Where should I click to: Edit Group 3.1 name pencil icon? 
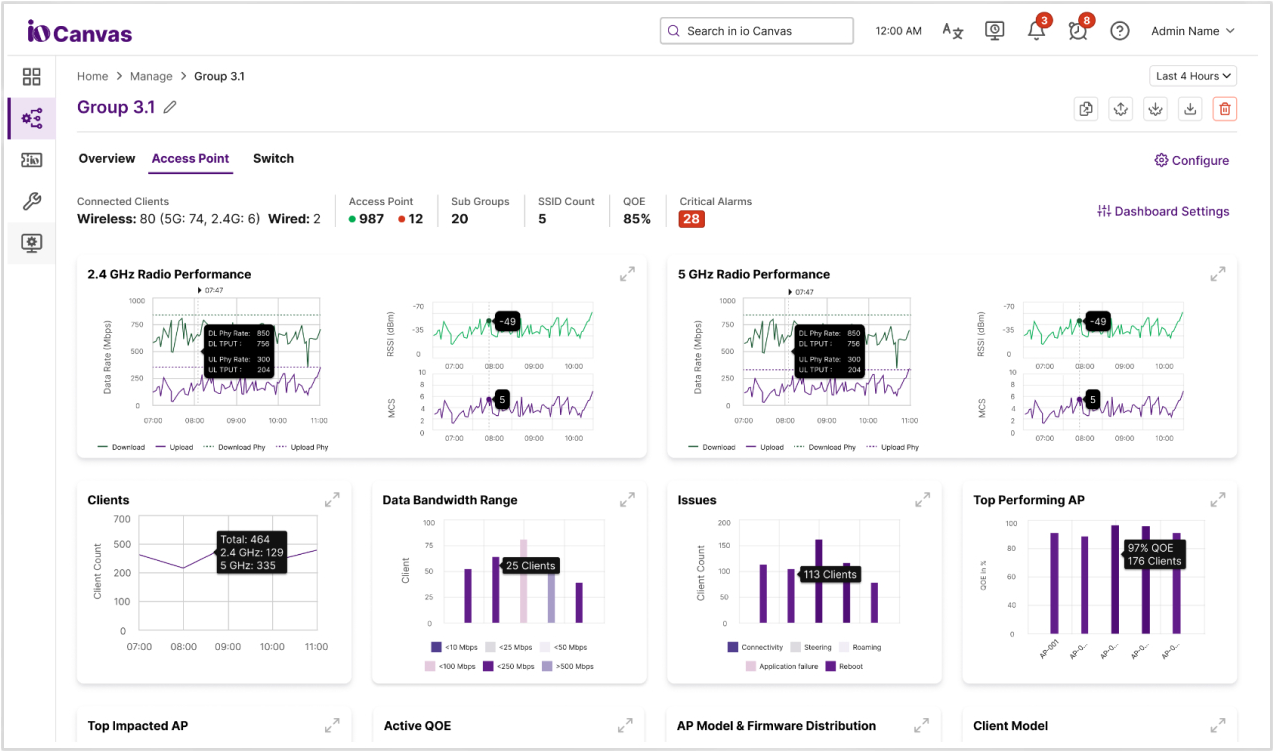click(170, 107)
